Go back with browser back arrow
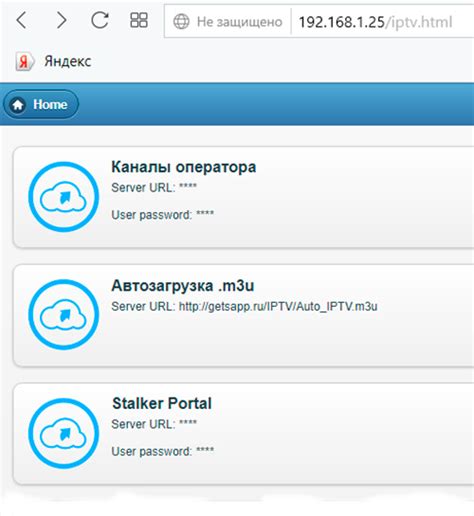The image size is (474, 516). [x=21, y=21]
